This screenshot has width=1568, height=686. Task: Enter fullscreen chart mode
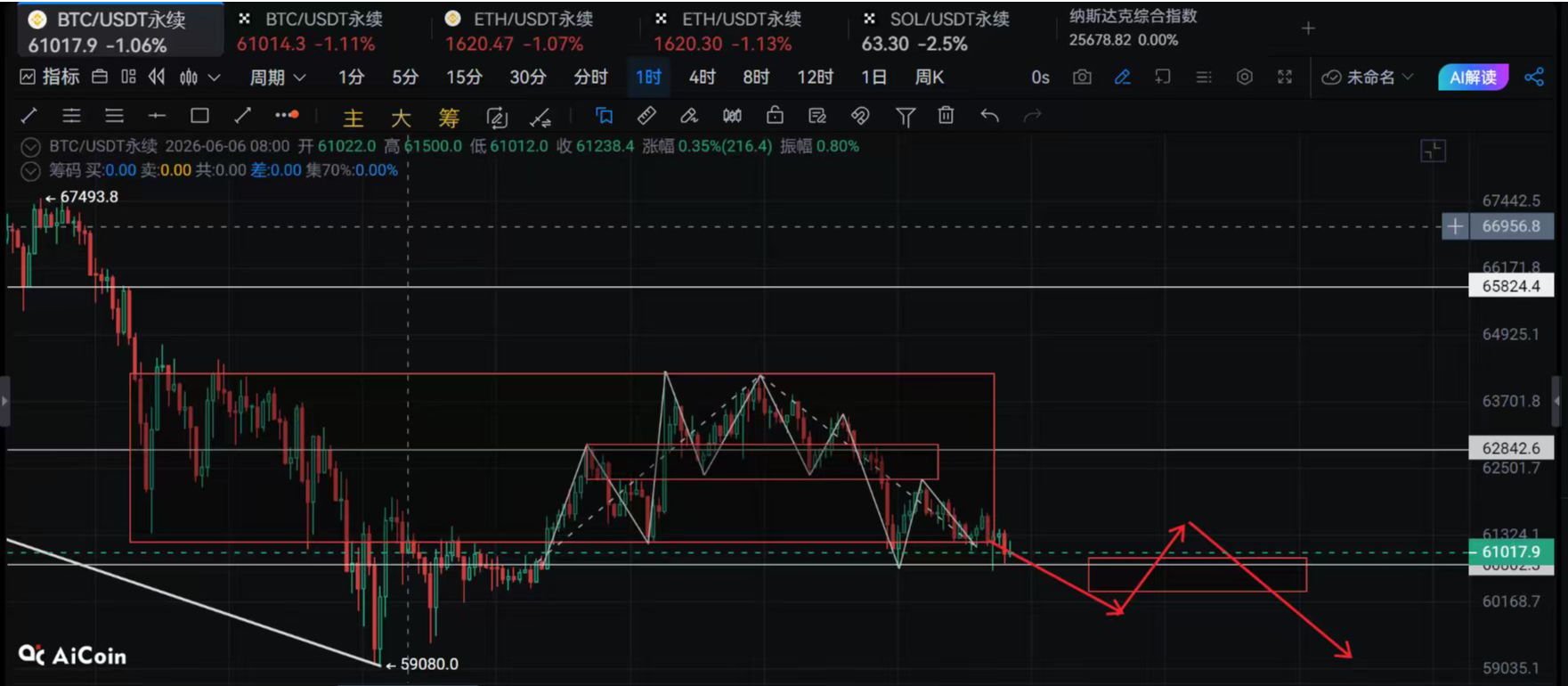[1285, 78]
